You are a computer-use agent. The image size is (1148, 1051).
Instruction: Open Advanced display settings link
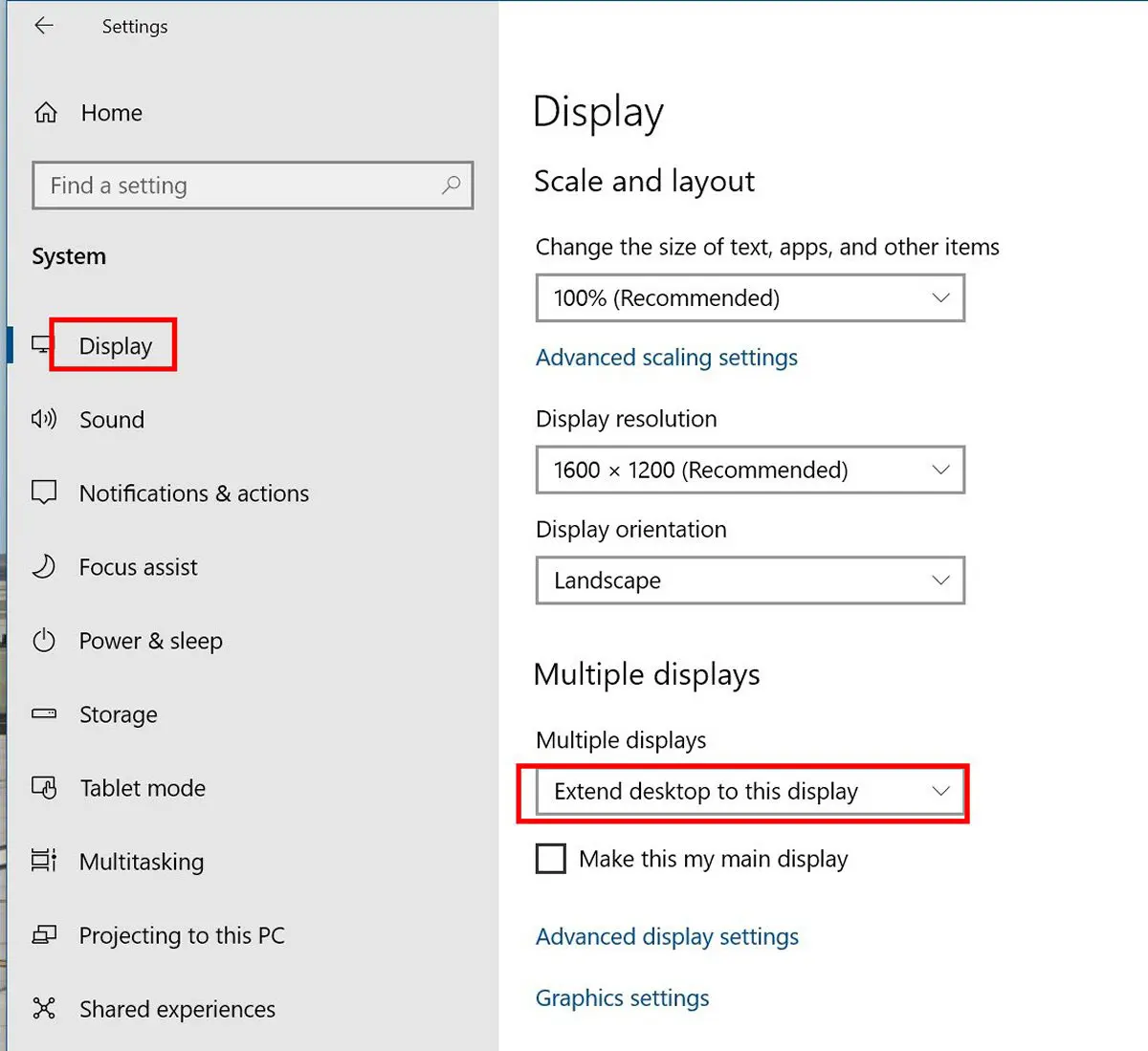[667, 936]
